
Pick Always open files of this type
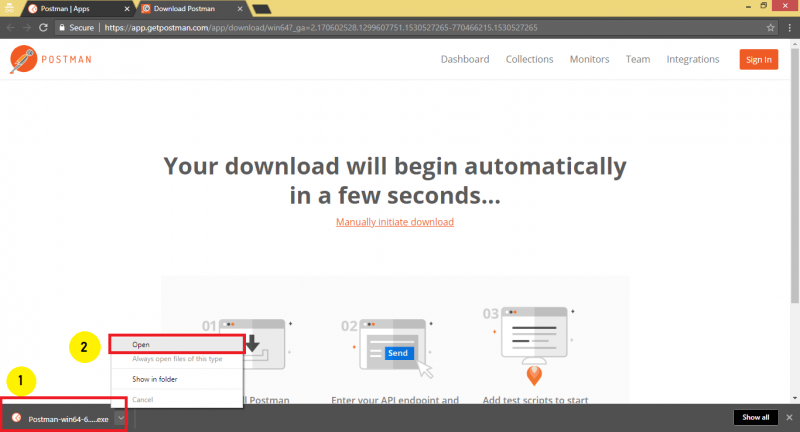tap(176, 357)
